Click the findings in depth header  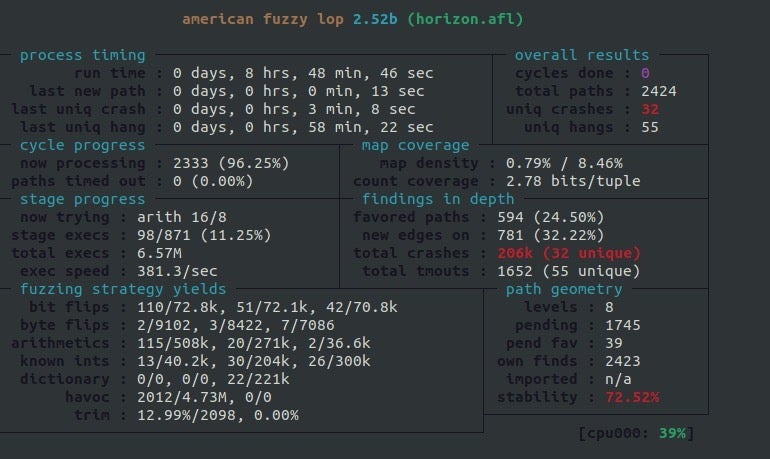click(x=433, y=199)
